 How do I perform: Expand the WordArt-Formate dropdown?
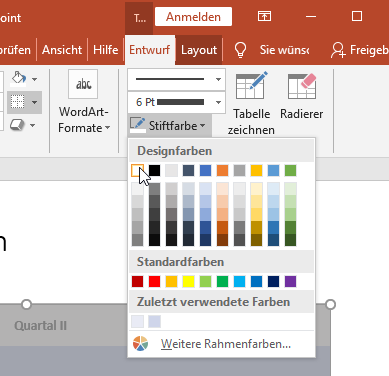coord(107,128)
